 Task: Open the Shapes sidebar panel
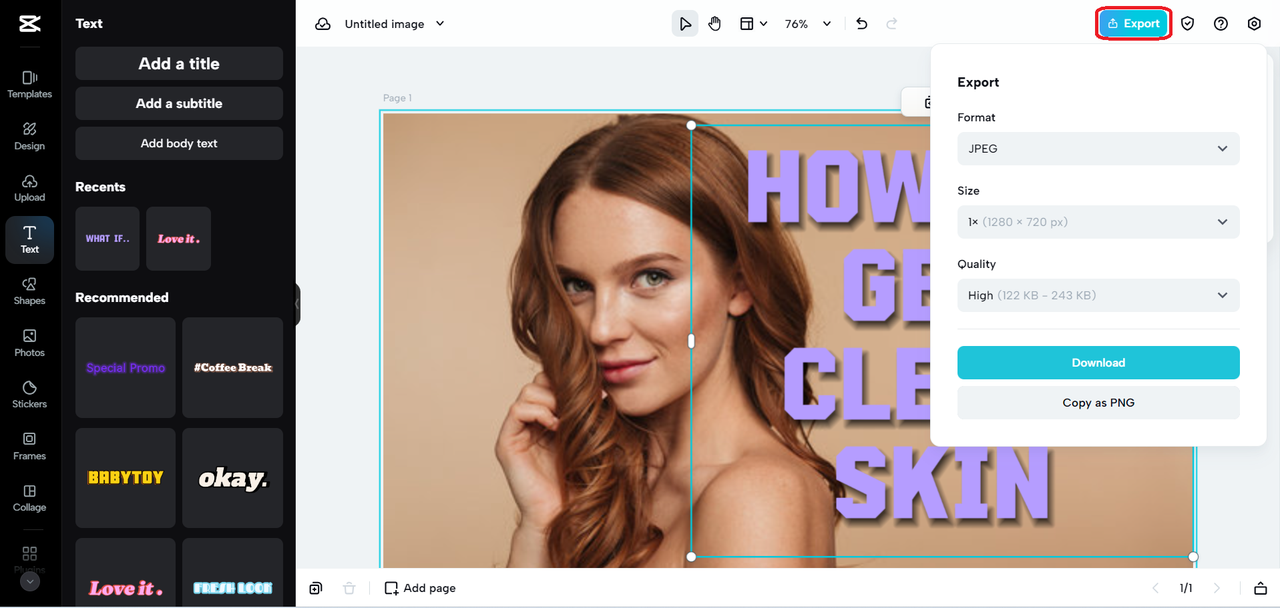[30, 291]
